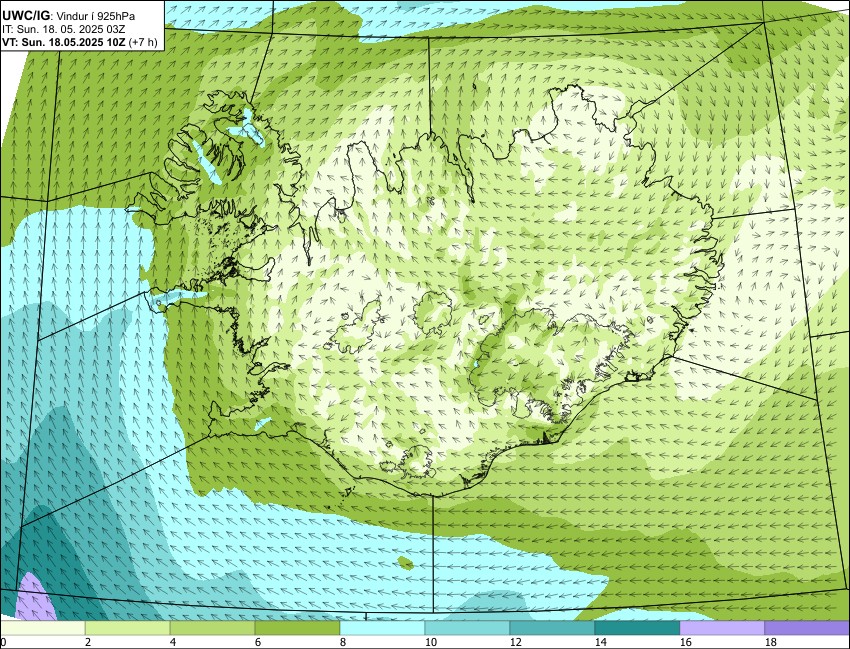Click the "UWC/IG: Vindur í 925hPa" title text
The width and height of the screenshot is (850, 649).
click(68, 16)
